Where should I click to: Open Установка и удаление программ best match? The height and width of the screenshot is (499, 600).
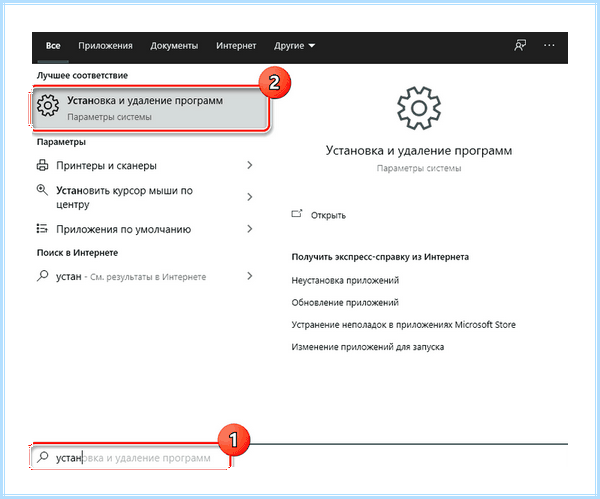pyautogui.click(x=150, y=108)
